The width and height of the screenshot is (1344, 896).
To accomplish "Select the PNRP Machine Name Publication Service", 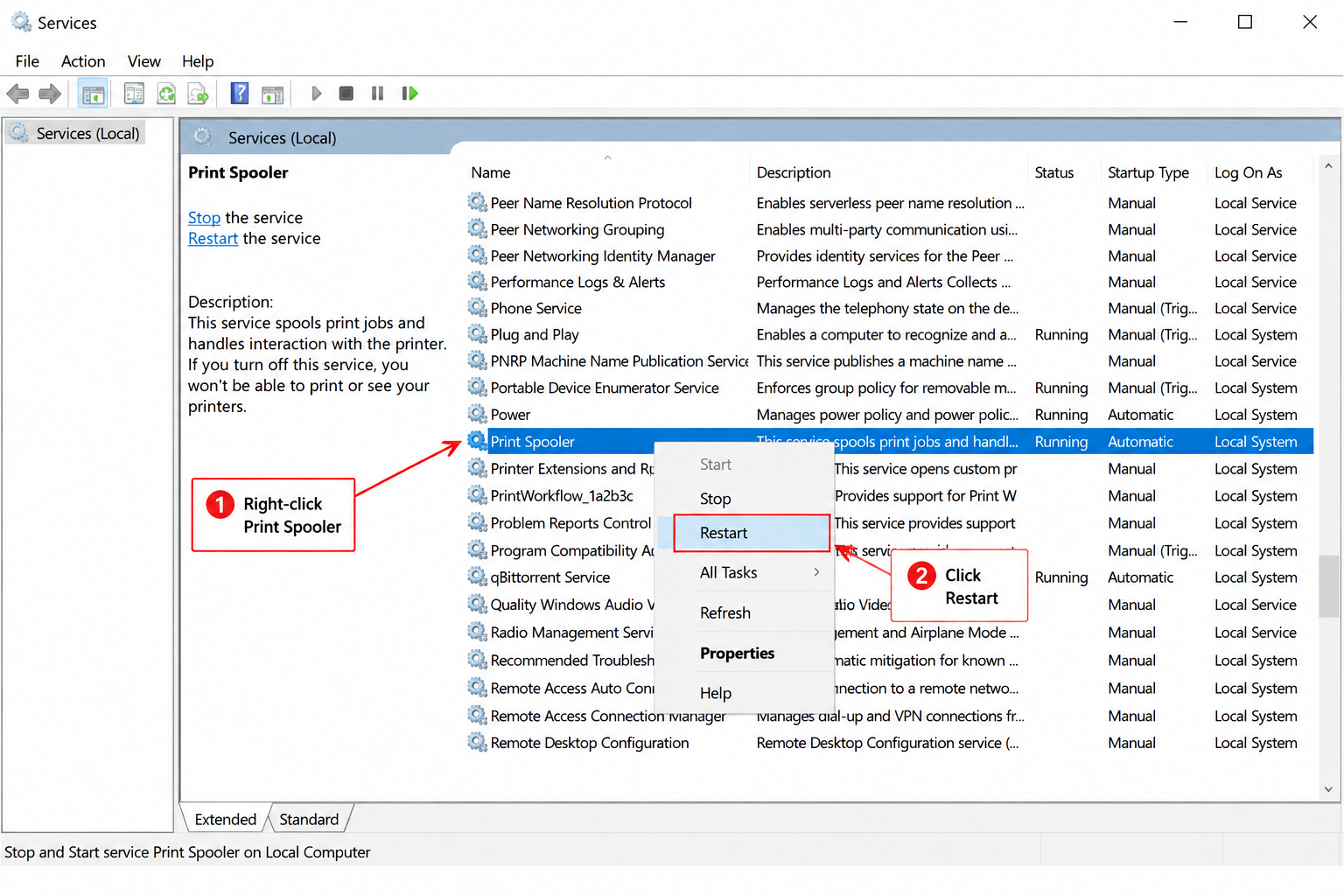I will click(889, 360).
